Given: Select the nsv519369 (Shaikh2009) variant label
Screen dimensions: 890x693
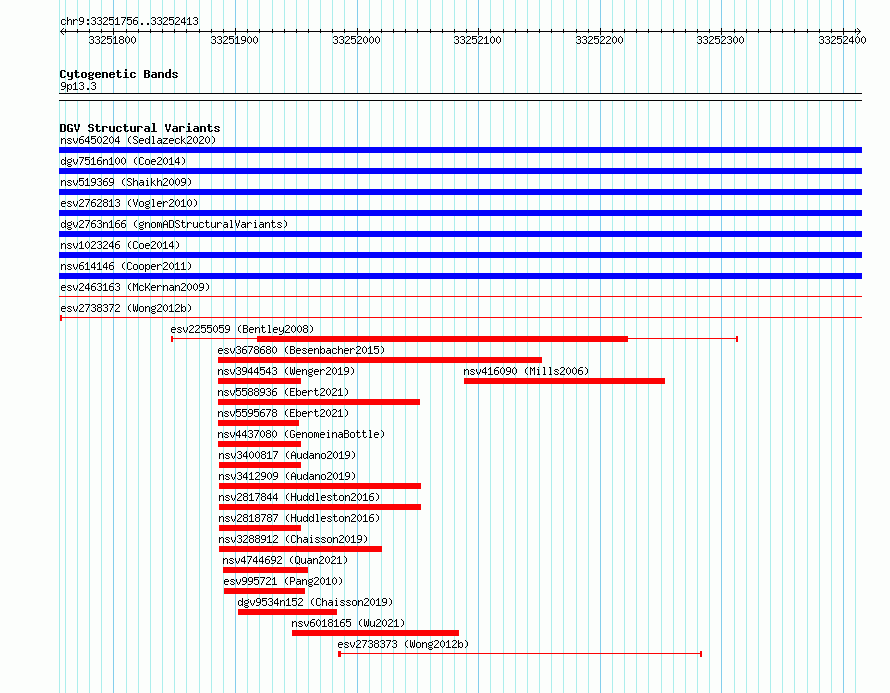Looking at the screenshot, I should tap(126, 182).
